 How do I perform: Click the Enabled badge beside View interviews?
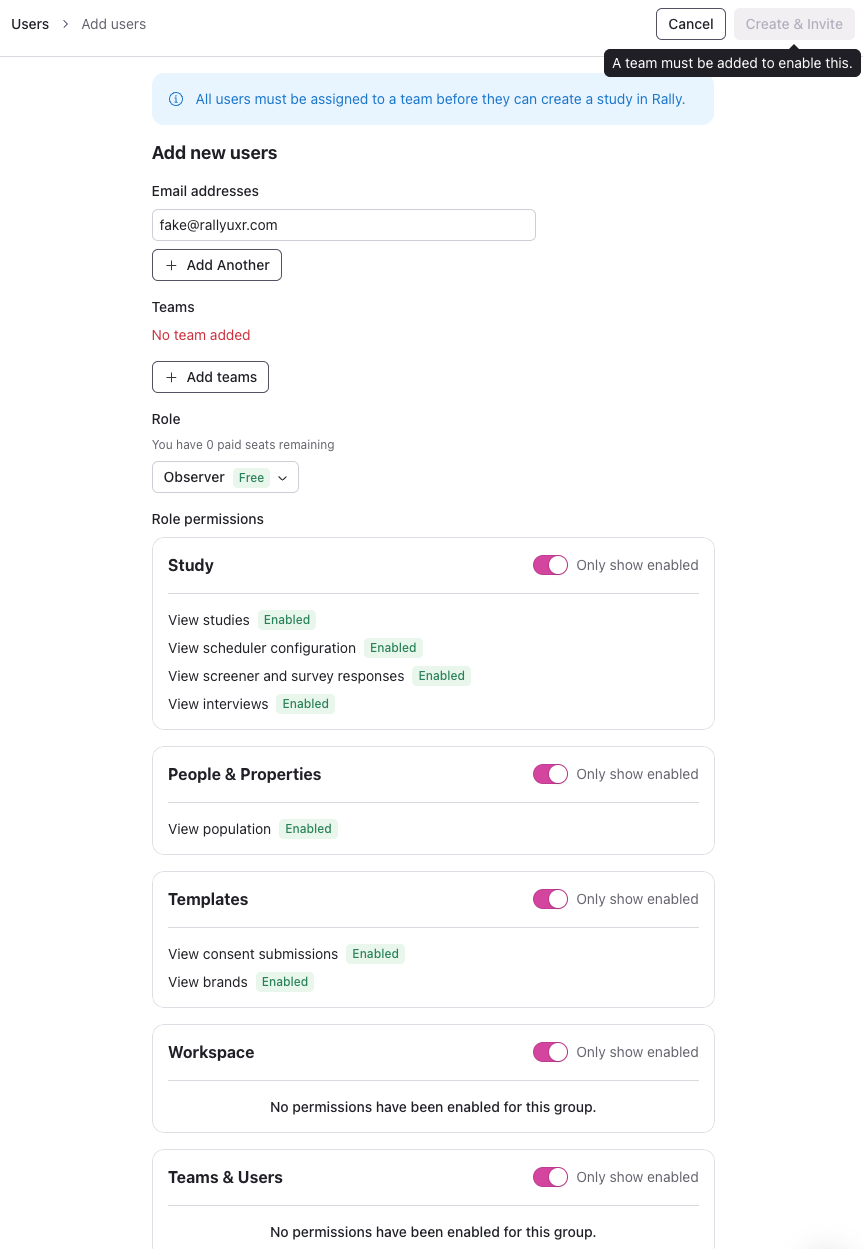coord(305,704)
